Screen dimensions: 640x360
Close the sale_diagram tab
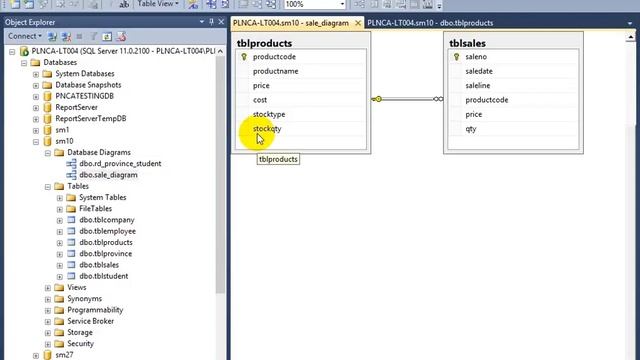[x=358, y=23]
